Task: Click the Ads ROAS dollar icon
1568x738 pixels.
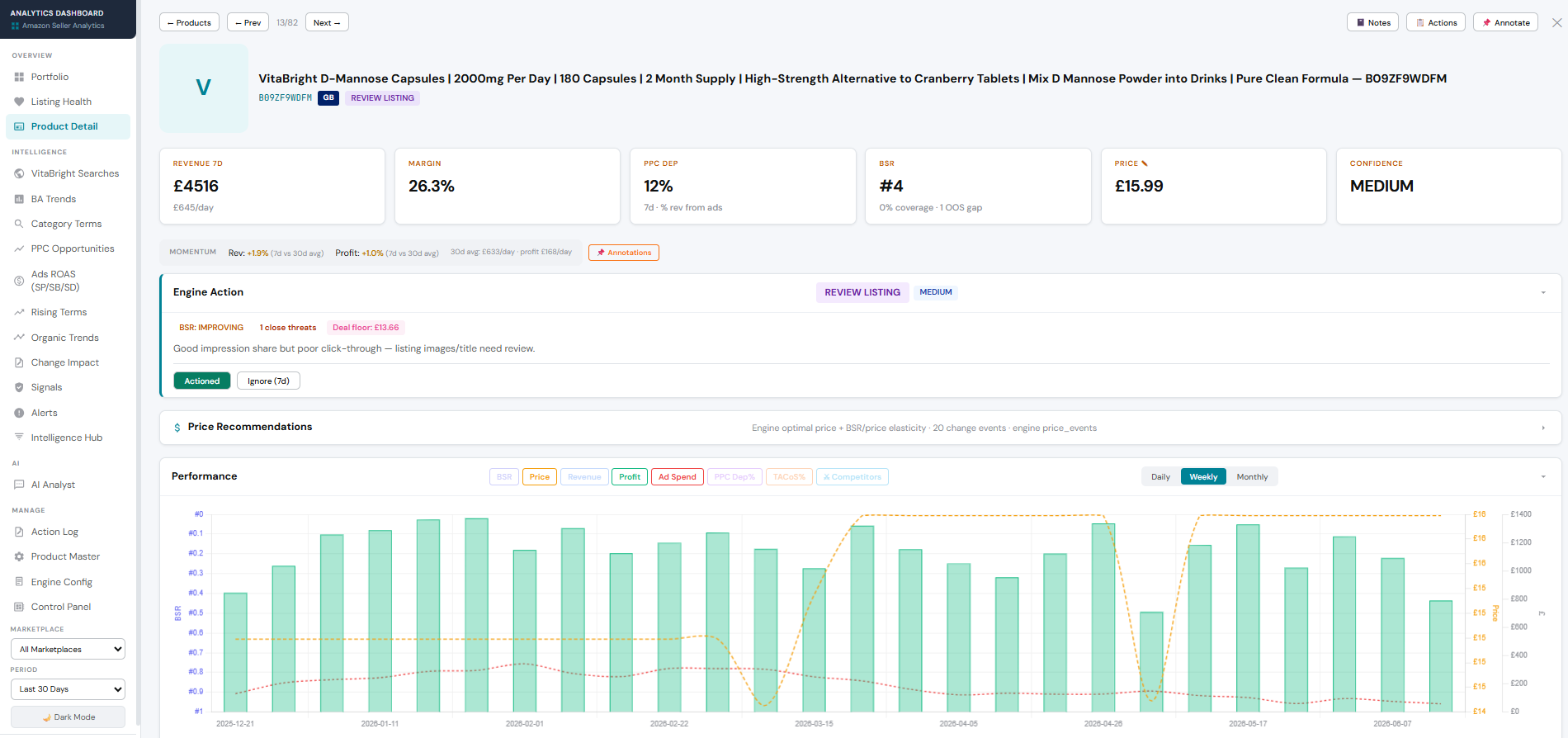Action: [19, 281]
